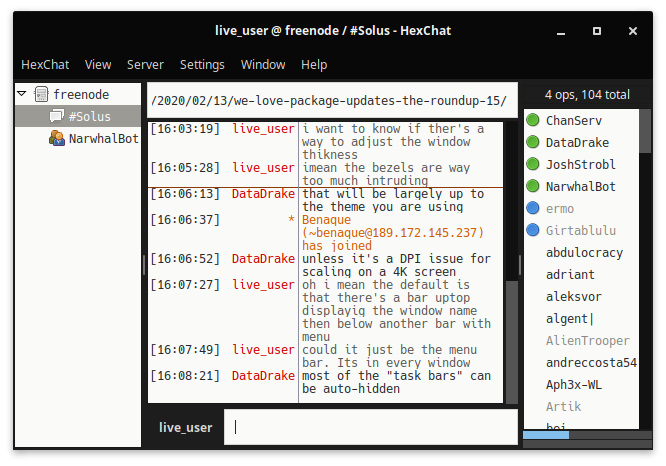The image size is (666, 466).
Task: Select Girtablulu in the user list
Action: point(581,231)
